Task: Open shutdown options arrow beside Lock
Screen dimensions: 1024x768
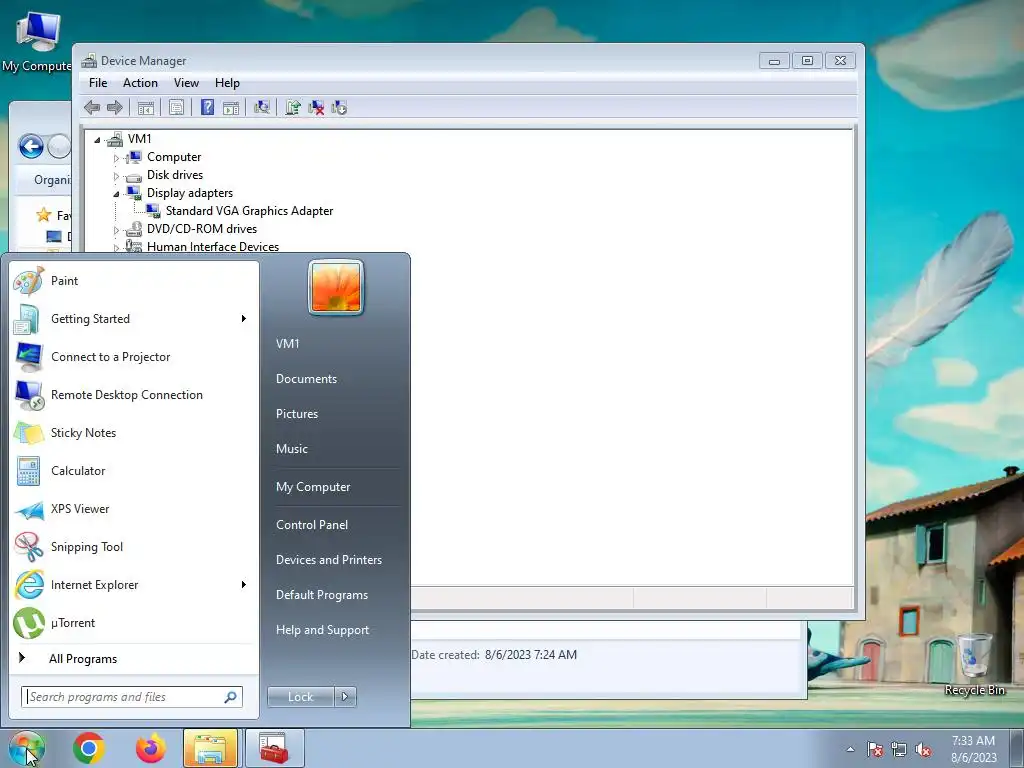Action: 345,697
